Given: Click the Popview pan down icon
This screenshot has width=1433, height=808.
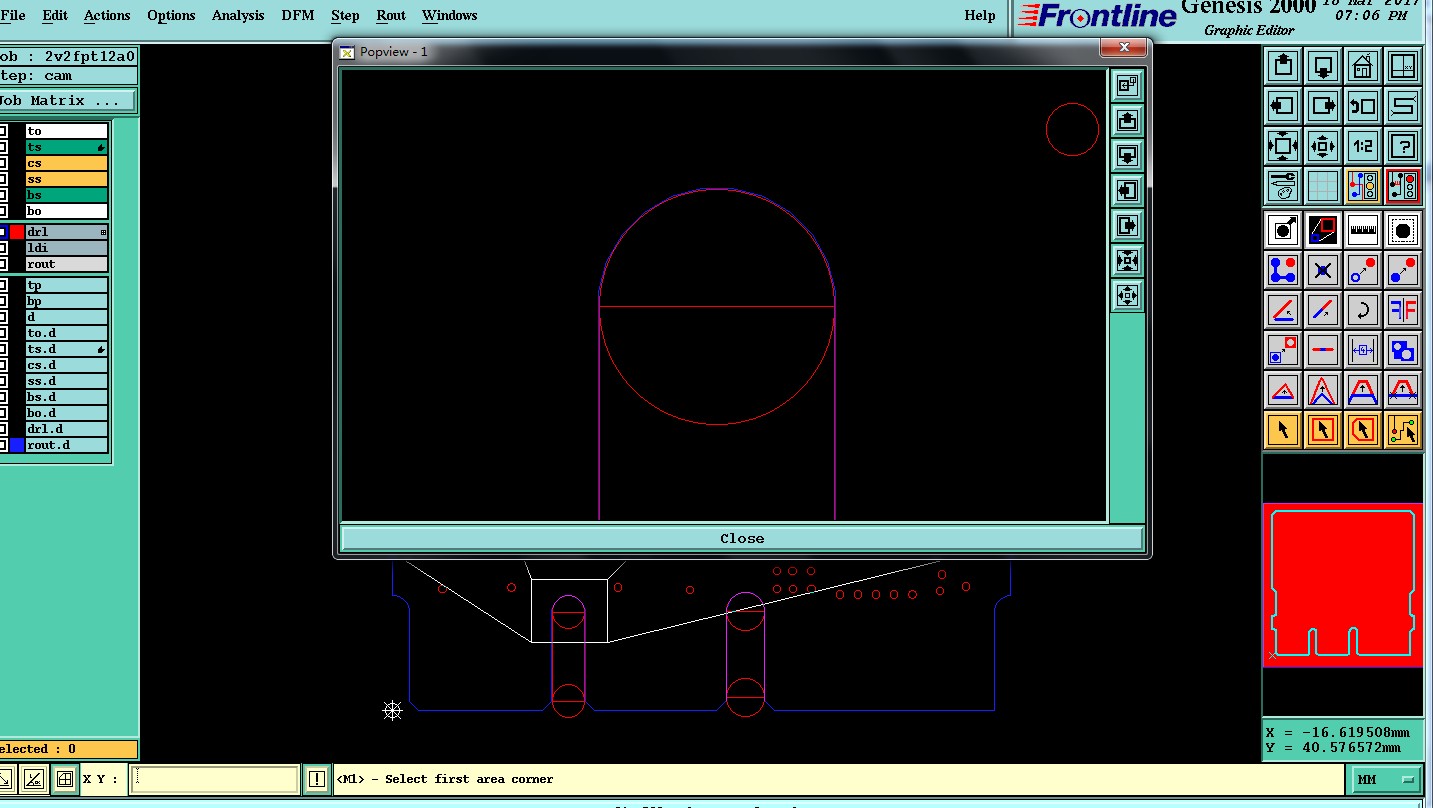Looking at the screenshot, I should click(x=1128, y=156).
